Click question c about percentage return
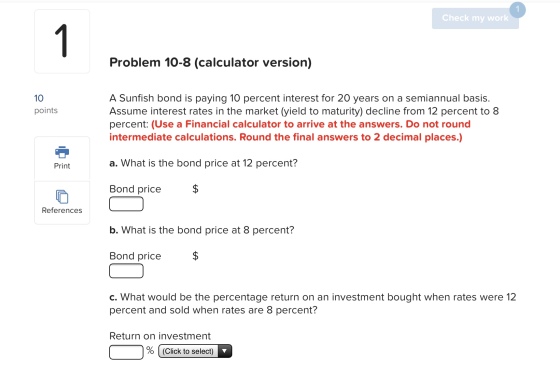 pos(313,303)
